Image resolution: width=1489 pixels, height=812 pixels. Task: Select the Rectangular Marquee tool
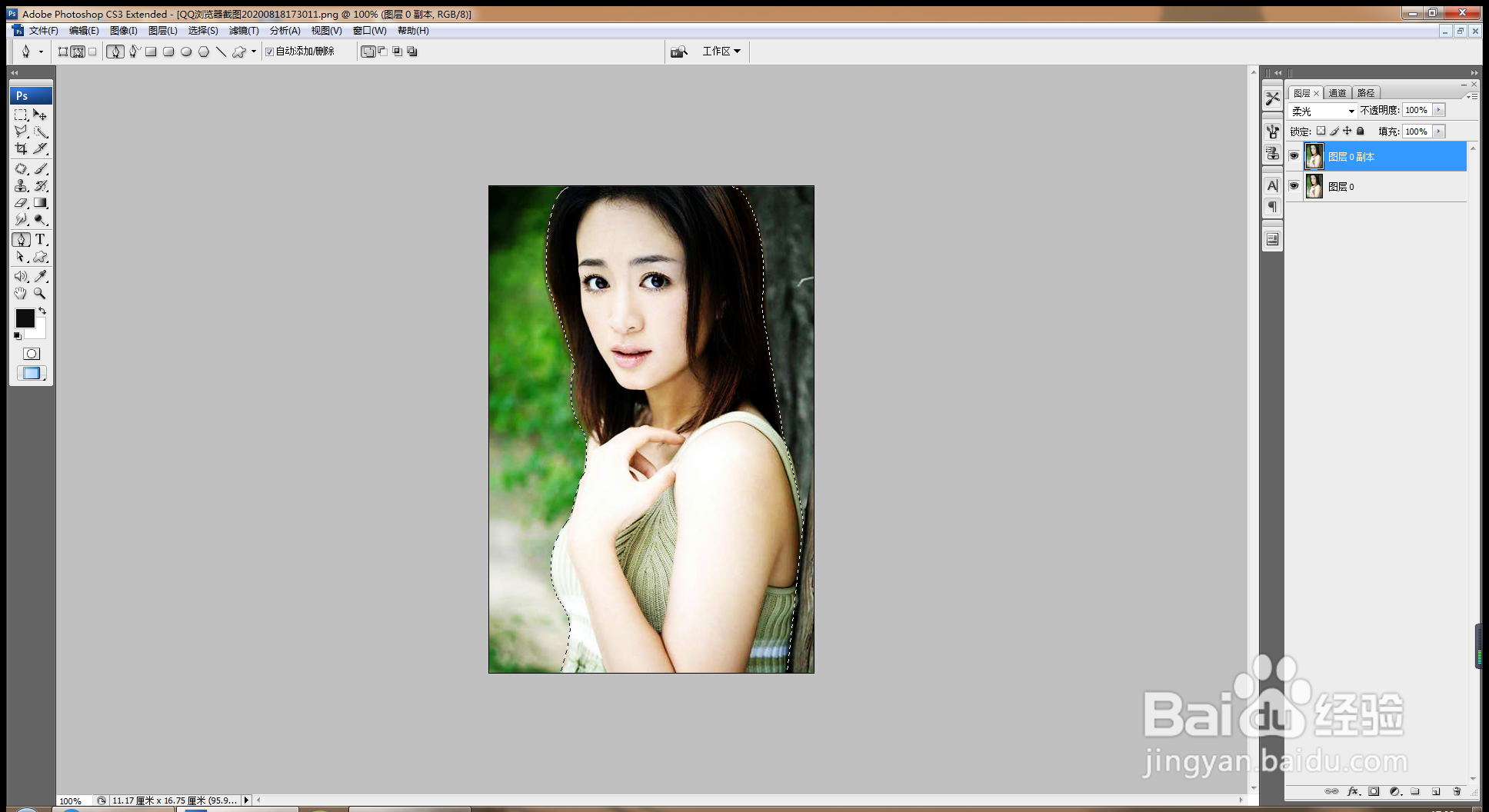tap(21, 115)
